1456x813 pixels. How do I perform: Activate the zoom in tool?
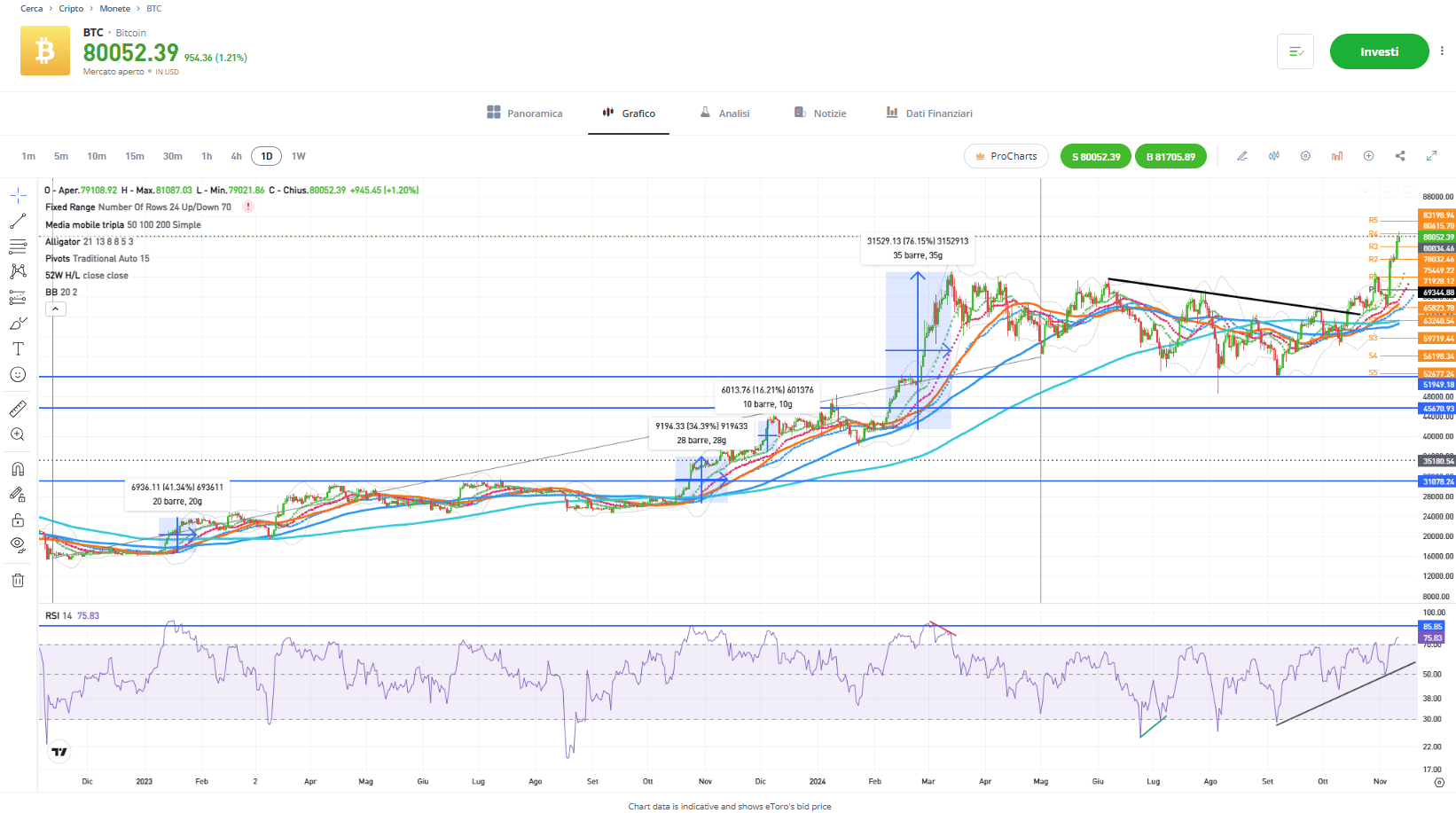tap(18, 434)
